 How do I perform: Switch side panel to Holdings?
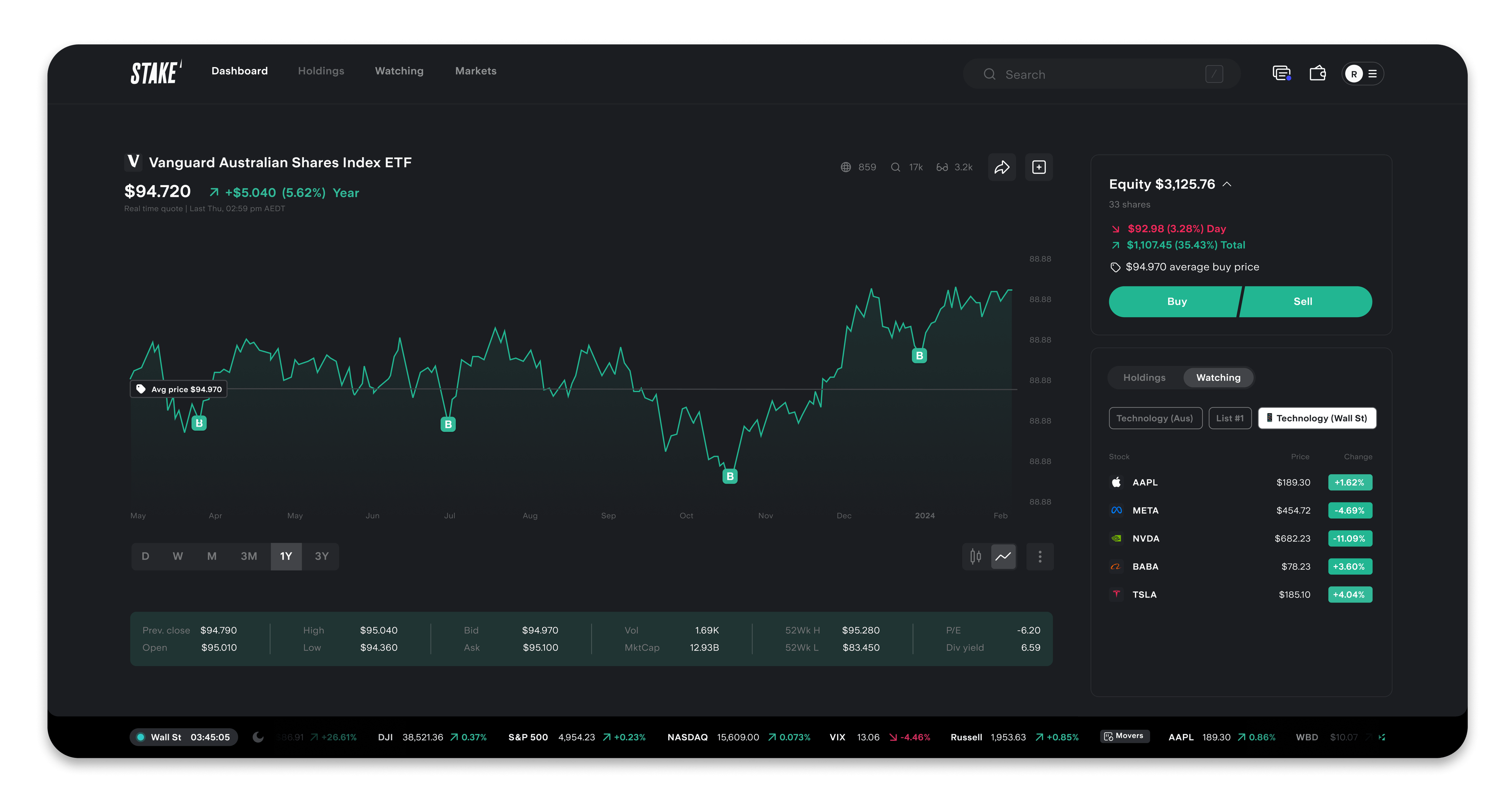tap(1145, 378)
